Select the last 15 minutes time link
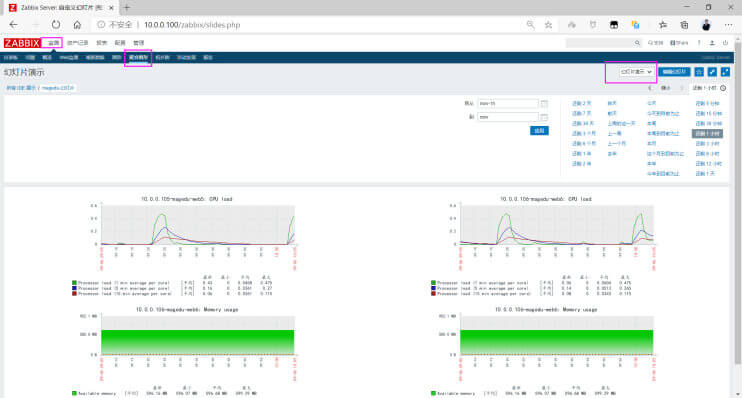Screen dimensions: 742x398 [x=708, y=114]
